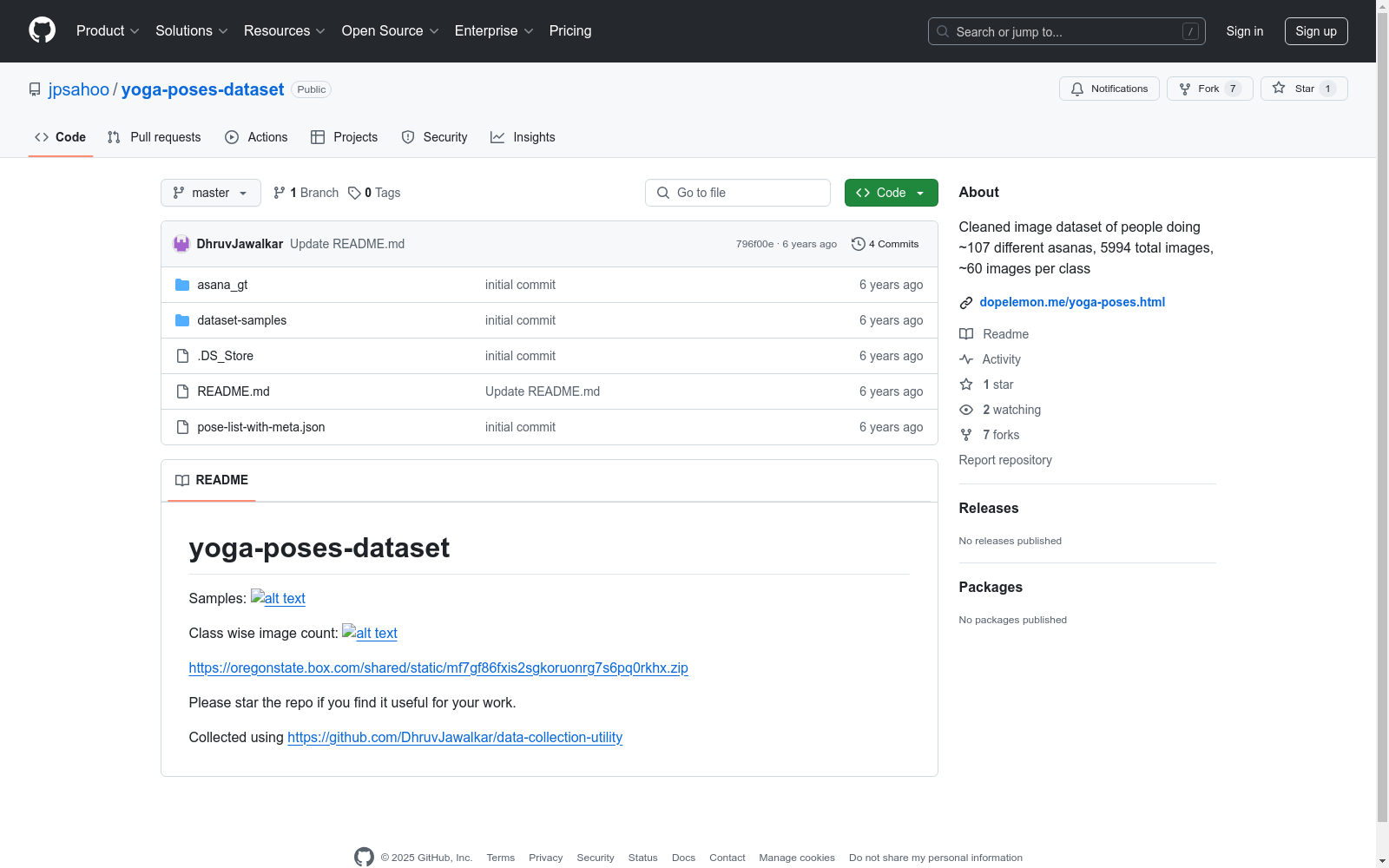Click the pulse icon beside Activity
Image resolution: width=1389 pixels, height=868 pixels.
pyautogui.click(x=966, y=359)
